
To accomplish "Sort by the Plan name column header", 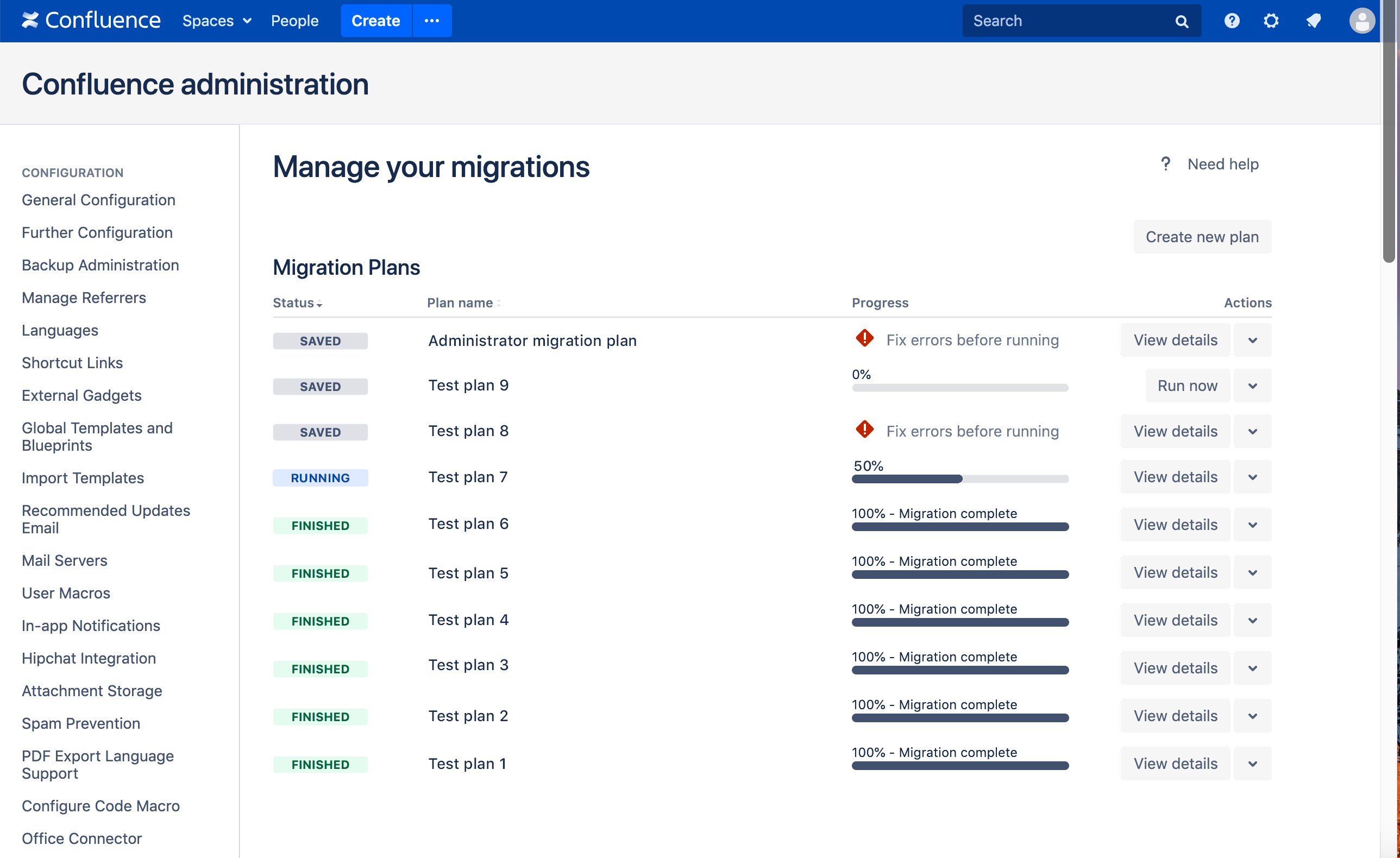I will [x=463, y=303].
